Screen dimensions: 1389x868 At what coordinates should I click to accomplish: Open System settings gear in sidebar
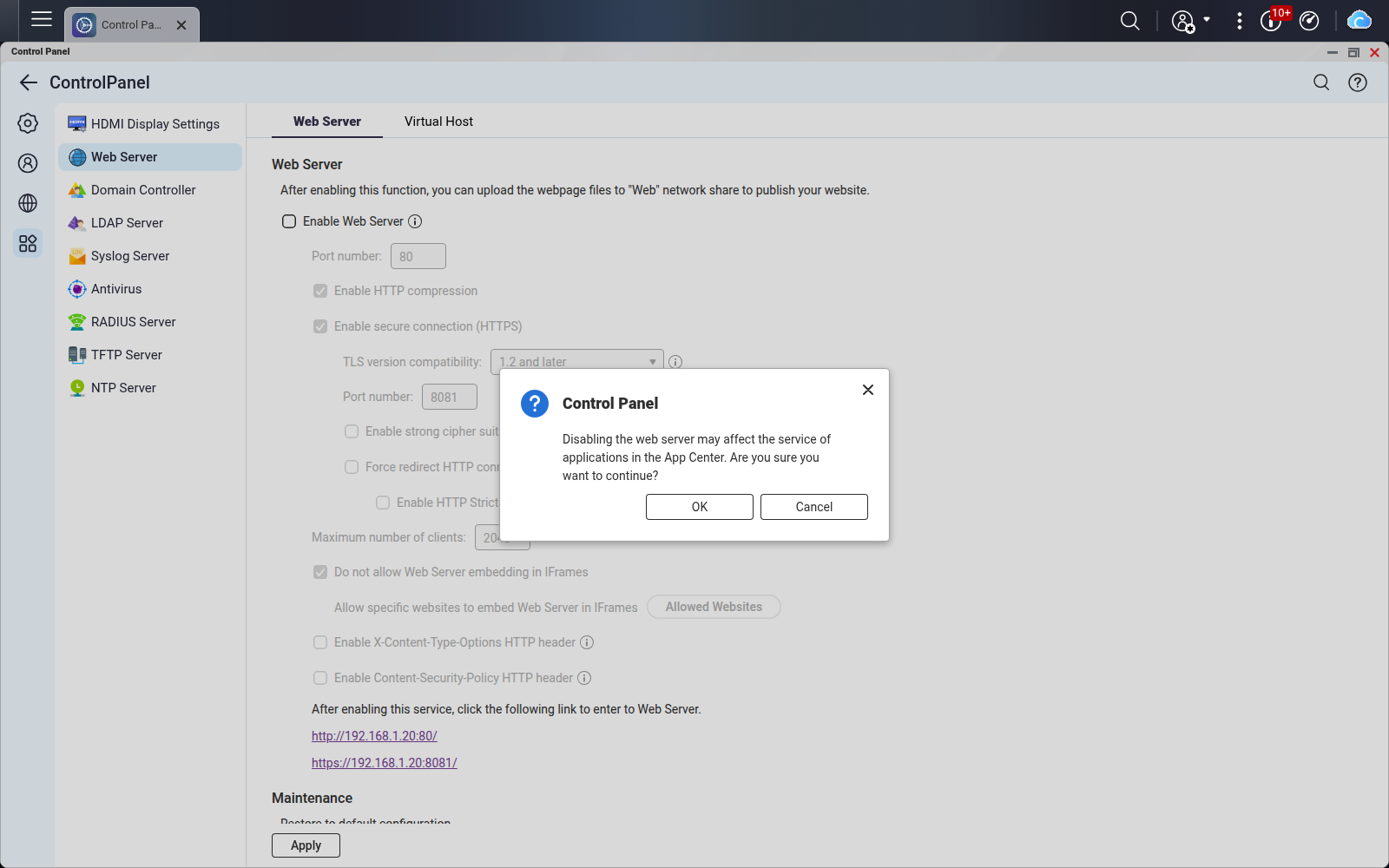[28, 123]
